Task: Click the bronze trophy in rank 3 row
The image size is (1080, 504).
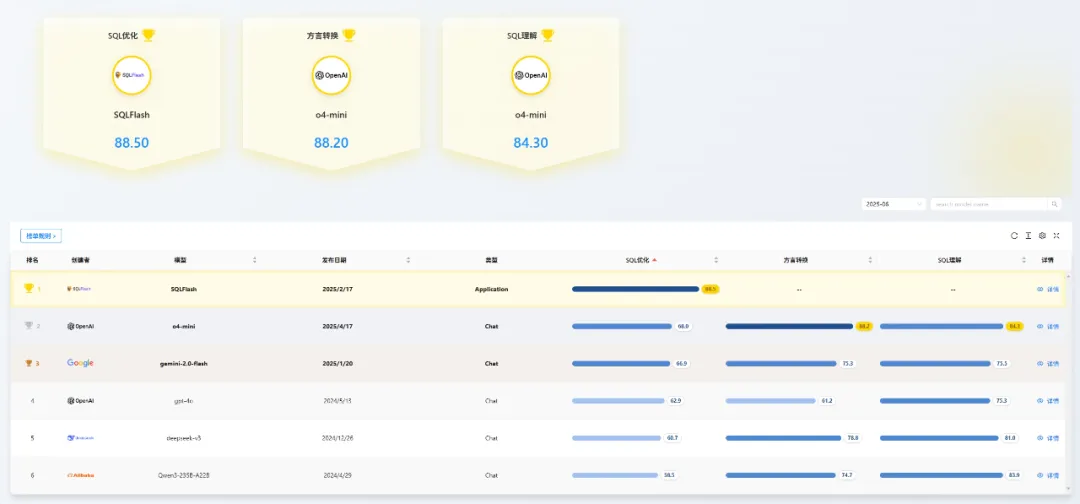Action: [x=28, y=364]
